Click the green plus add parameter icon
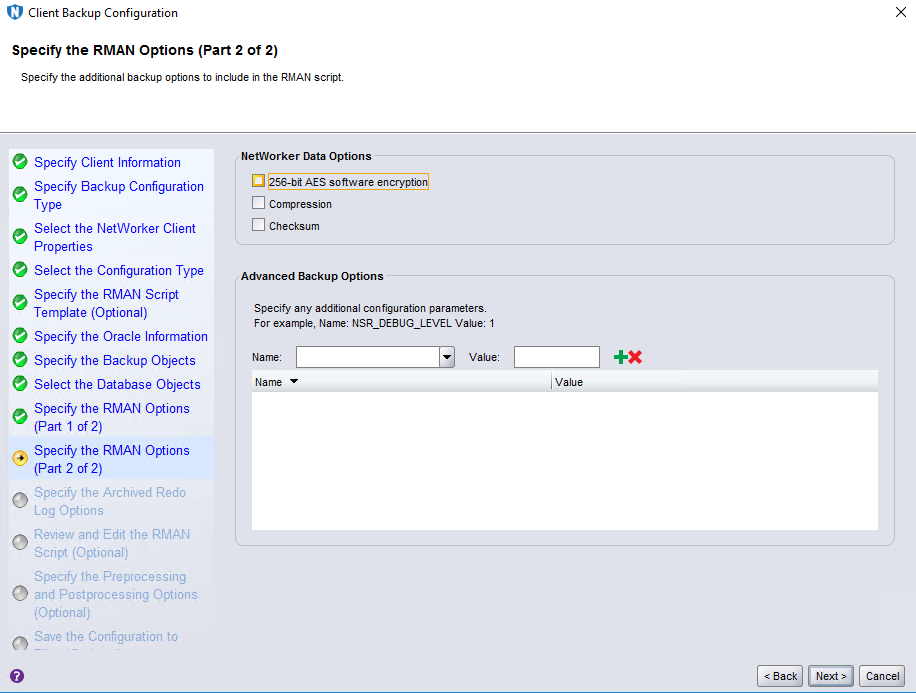 click(x=620, y=357)
